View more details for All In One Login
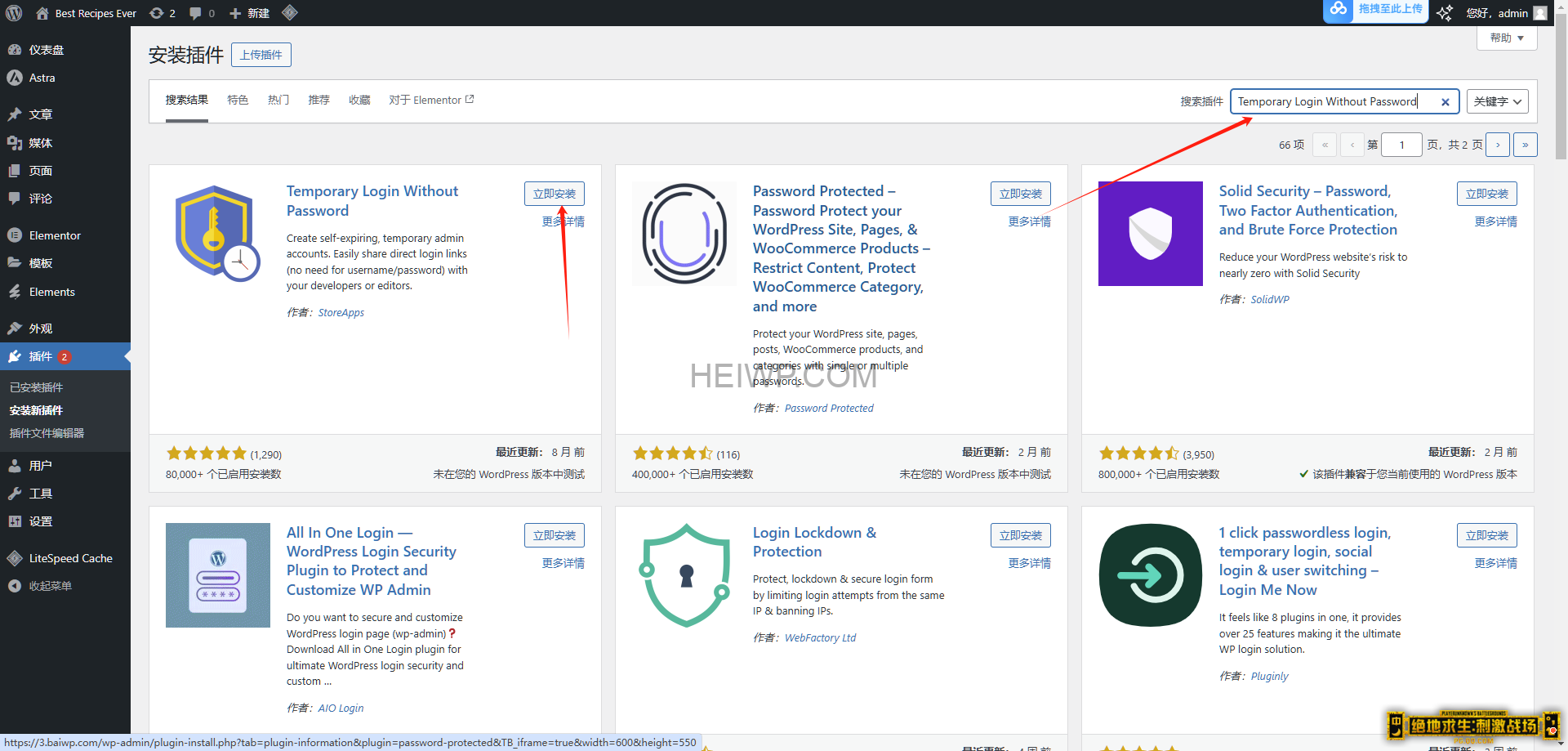 pos(563,563)
